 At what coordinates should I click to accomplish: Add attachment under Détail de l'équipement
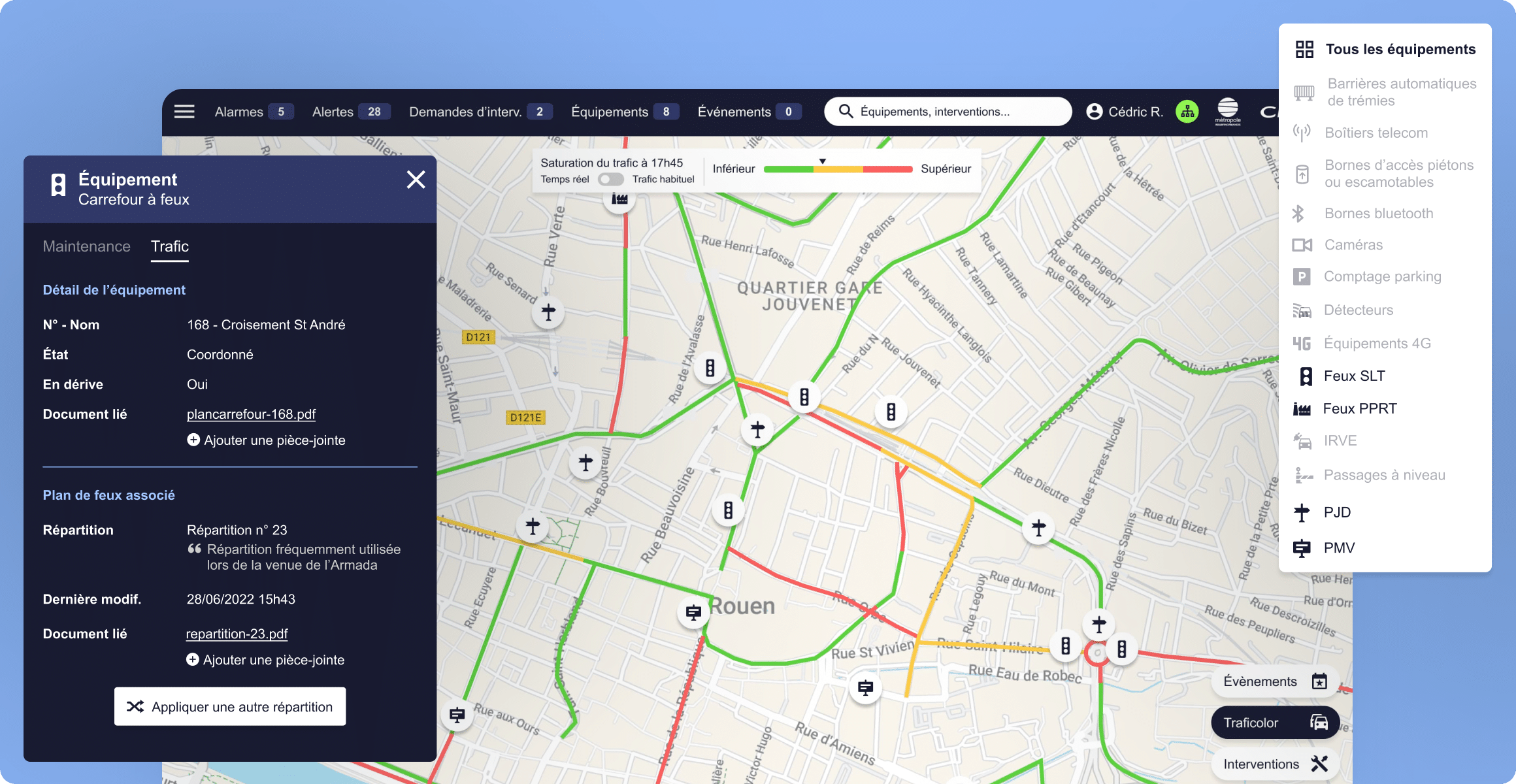pos(266,440)
